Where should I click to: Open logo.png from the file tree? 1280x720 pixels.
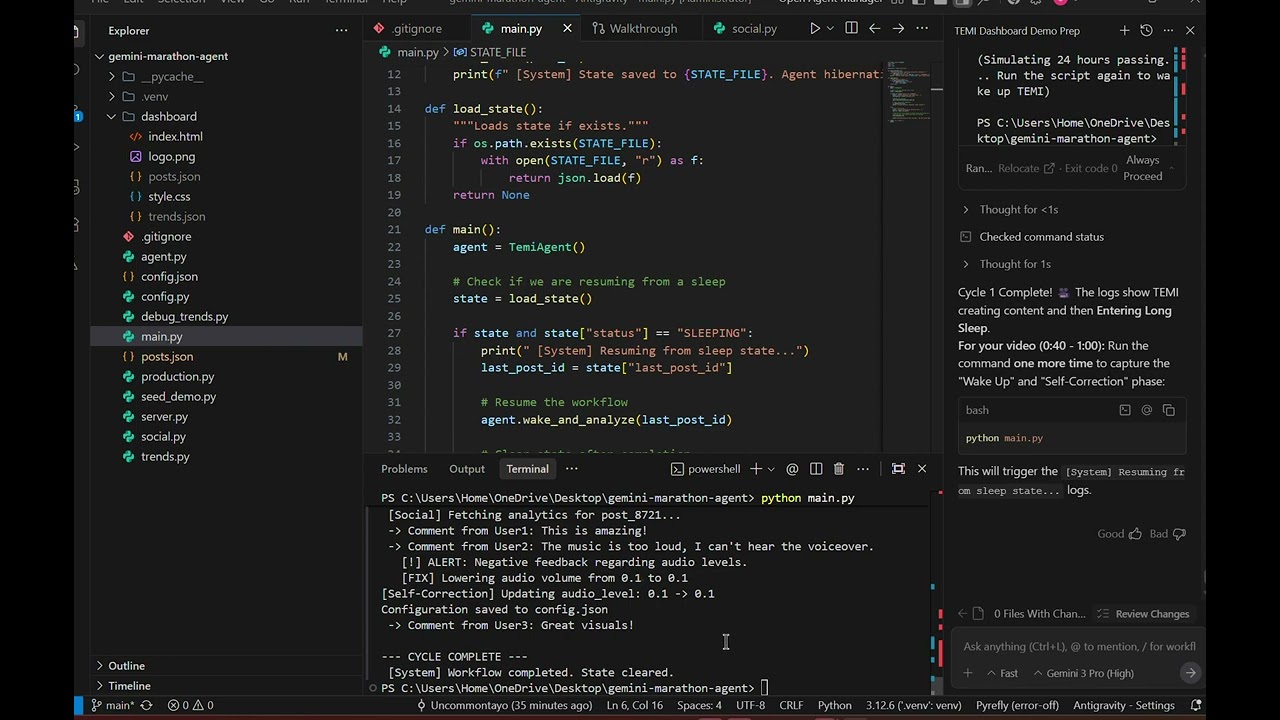pyautogui.click(x=171, y=157)
